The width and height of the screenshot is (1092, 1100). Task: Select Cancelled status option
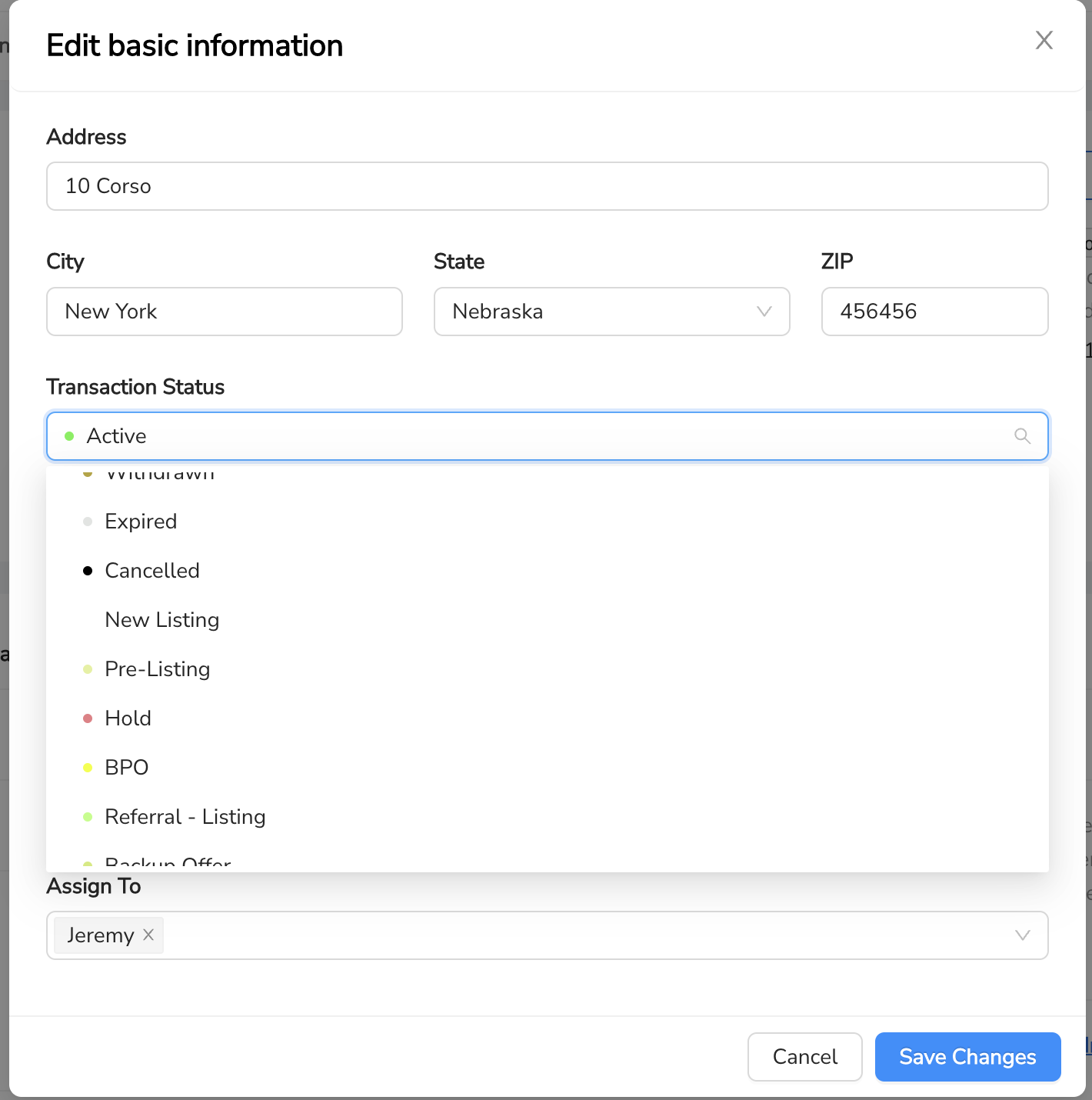[x=548, y=571]
